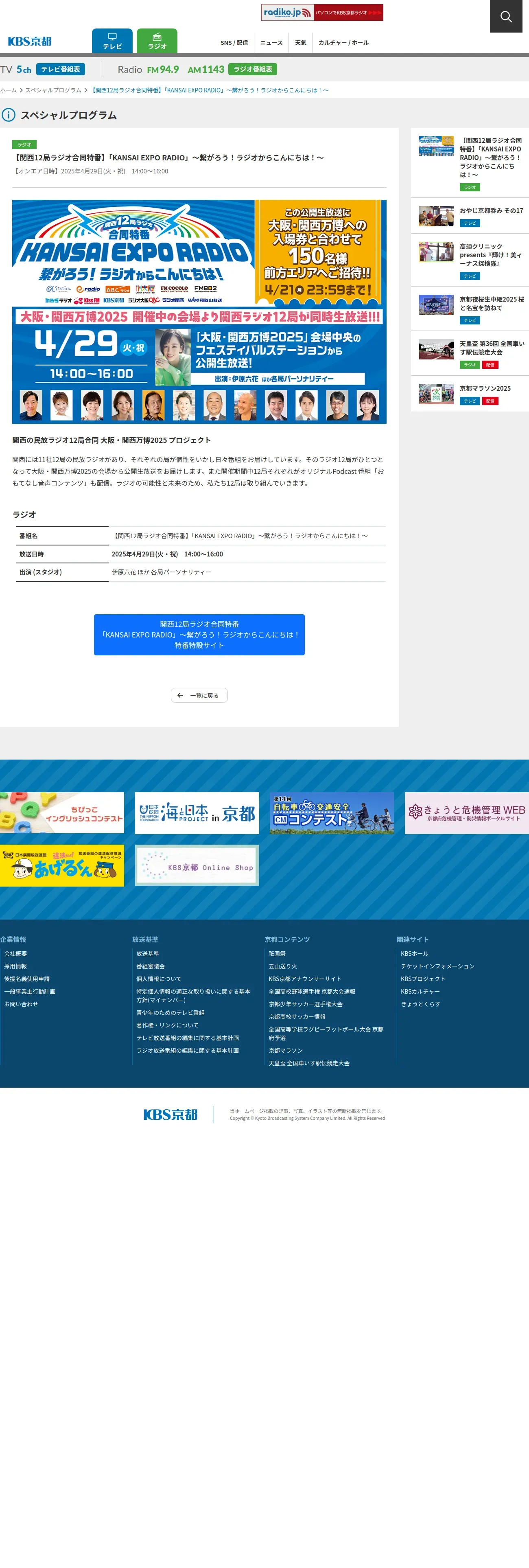Go to スペシャルプログラム breadcrumb link

point(53,90)
